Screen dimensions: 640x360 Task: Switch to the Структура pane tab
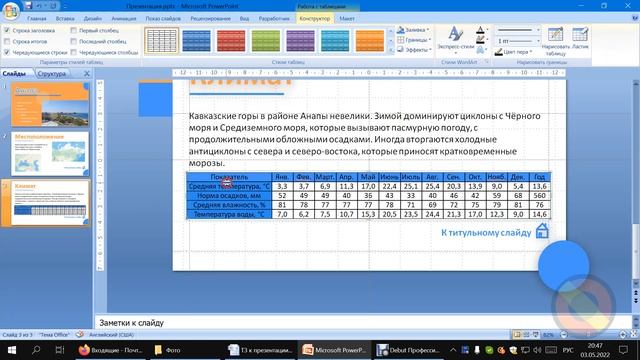coord(51,73)
